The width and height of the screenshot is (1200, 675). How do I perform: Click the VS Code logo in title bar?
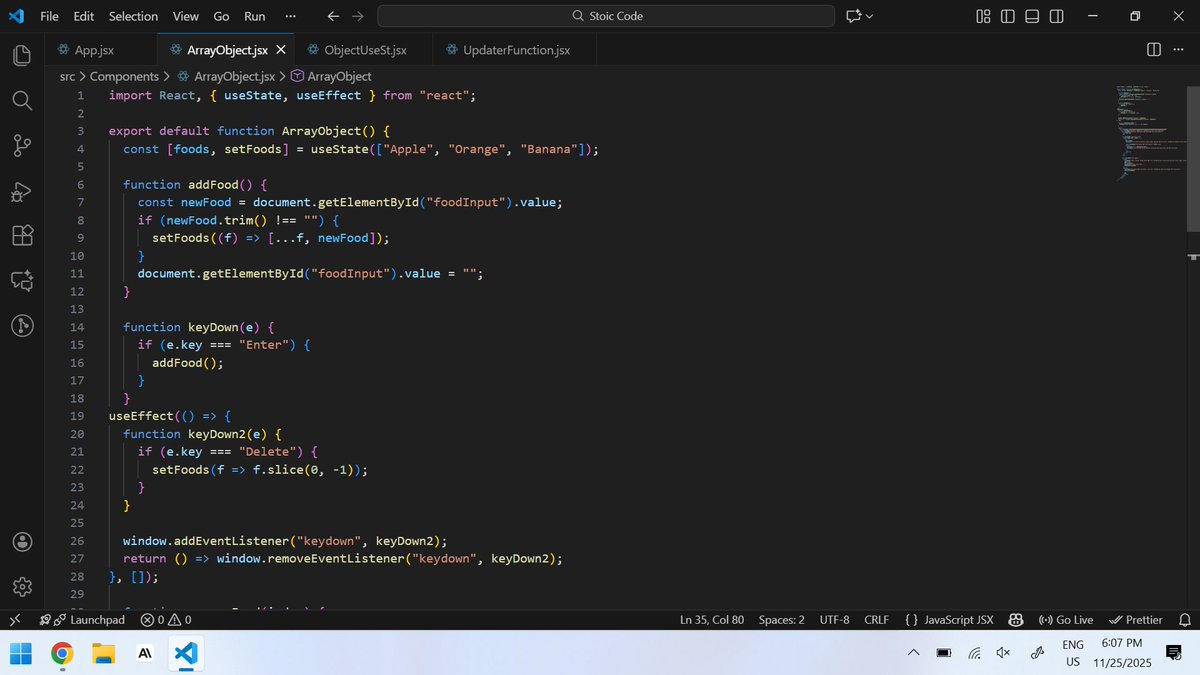(x=16, y=16)
